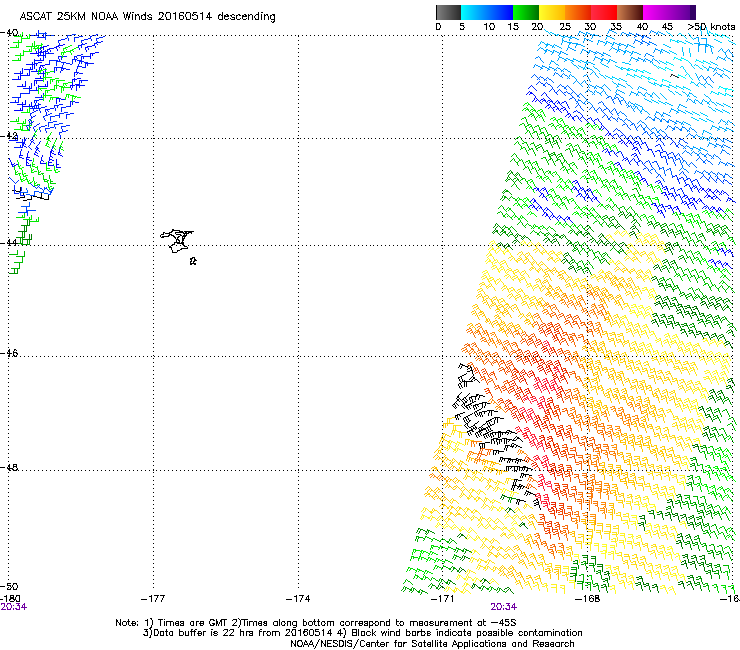
Task: Select the red 30-35 knots legend segment
Action: click(x=604, y=12)
